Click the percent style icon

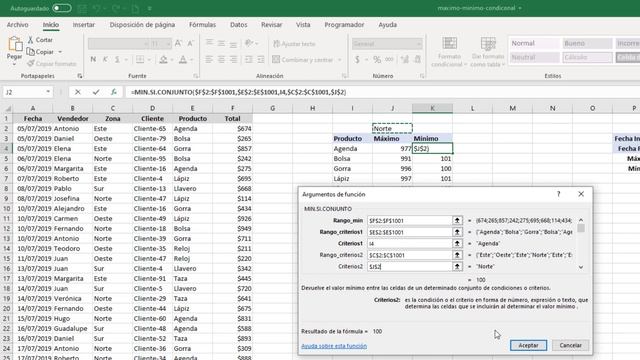point(377,60)
